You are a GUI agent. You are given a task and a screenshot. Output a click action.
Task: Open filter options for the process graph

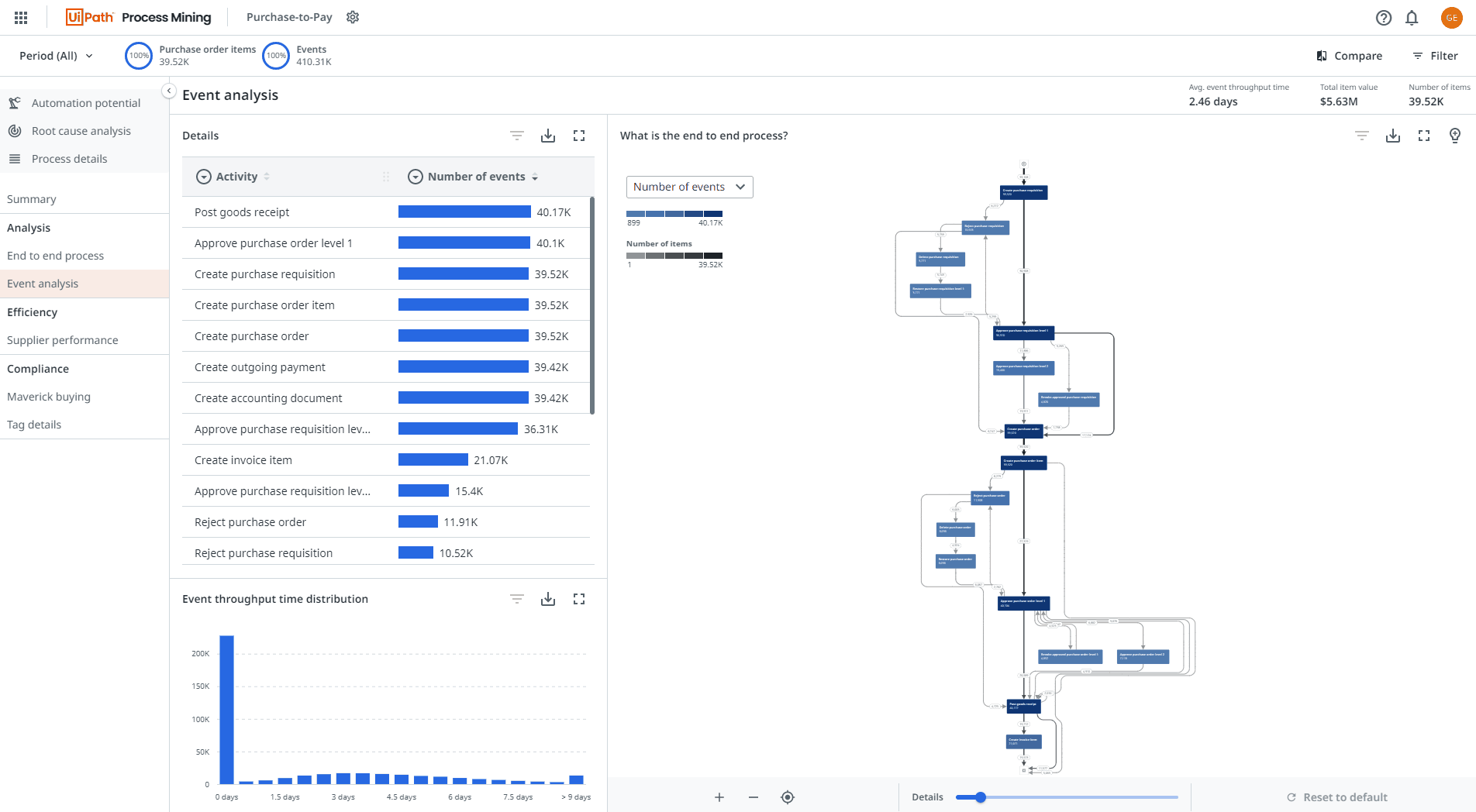coord(1361,136)
